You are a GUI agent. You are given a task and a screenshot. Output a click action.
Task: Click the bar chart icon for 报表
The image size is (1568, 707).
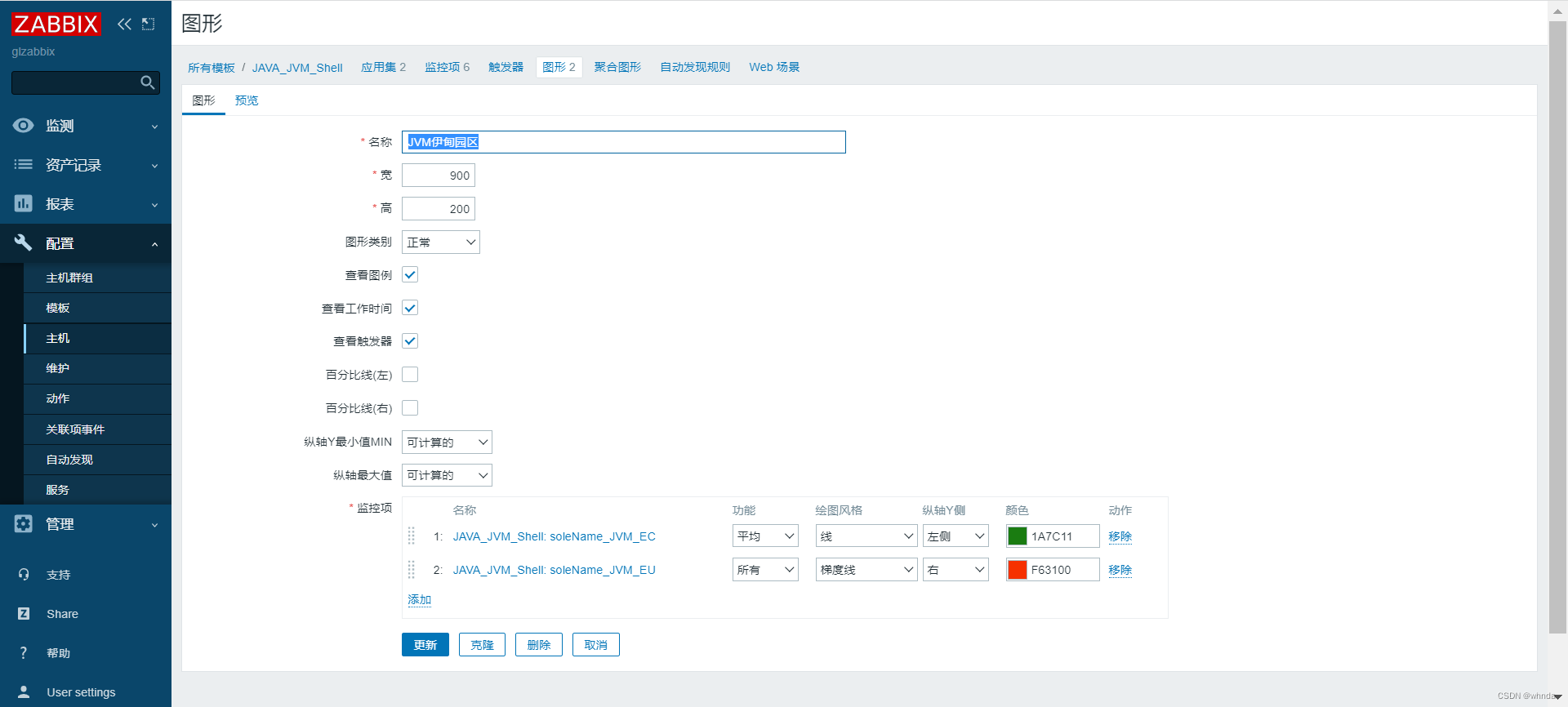pos(24,203)
